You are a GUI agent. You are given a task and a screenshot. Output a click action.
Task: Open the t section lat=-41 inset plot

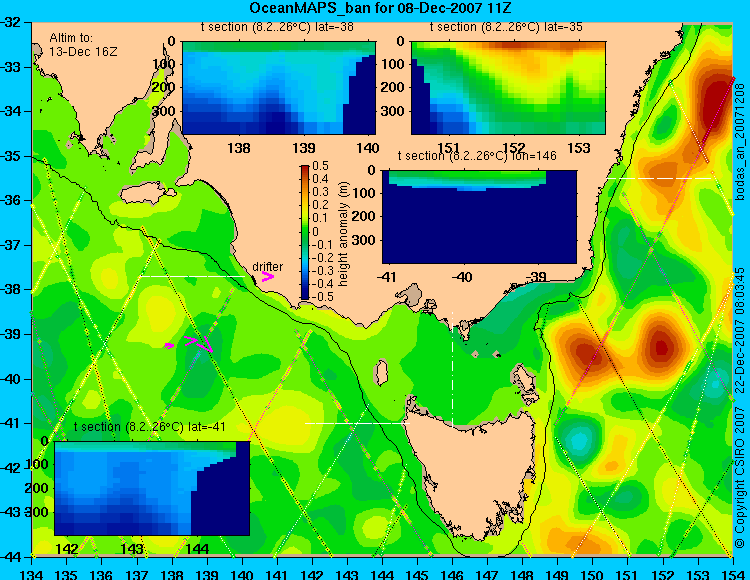point(152,488)
